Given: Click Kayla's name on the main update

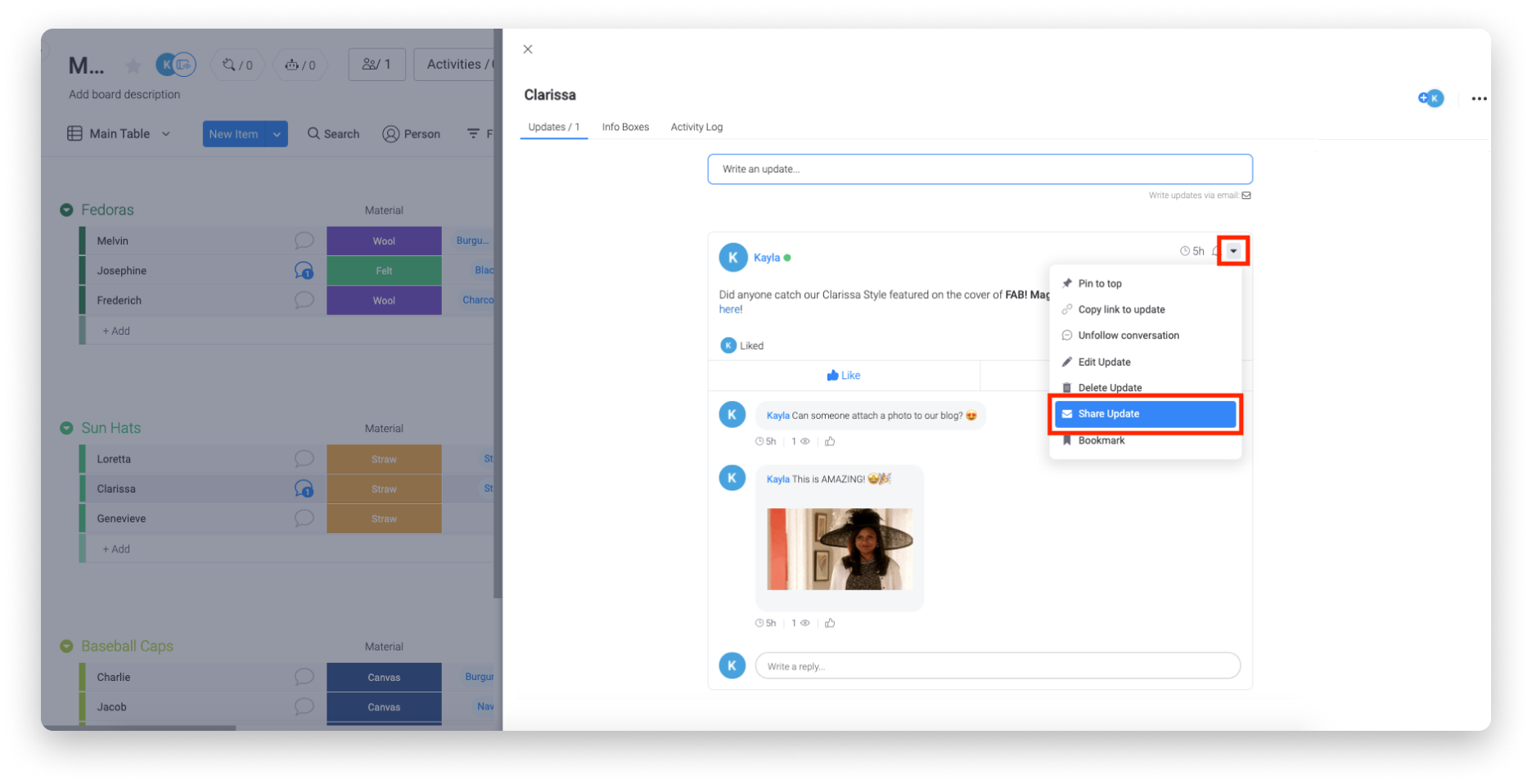Looking at the screenshot, I should coord(767,258).
